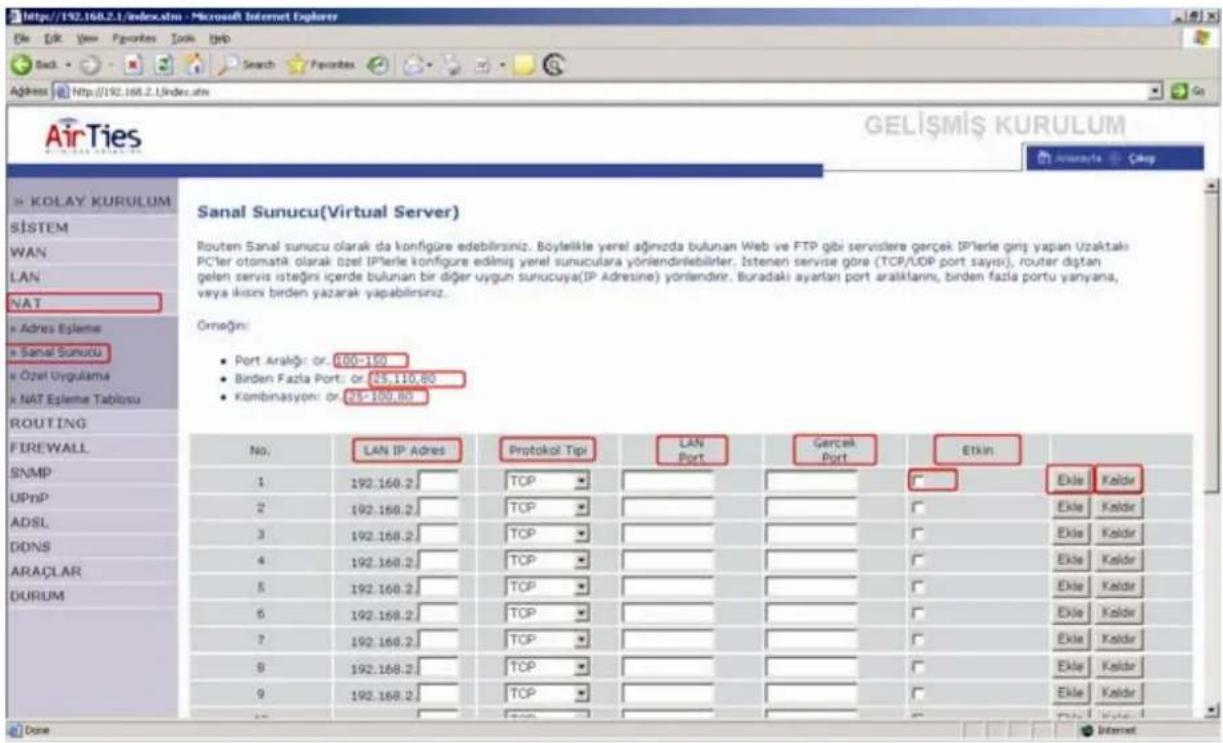
Task: Click Kaldır button in row 1
Action: tap(1119, 481)
